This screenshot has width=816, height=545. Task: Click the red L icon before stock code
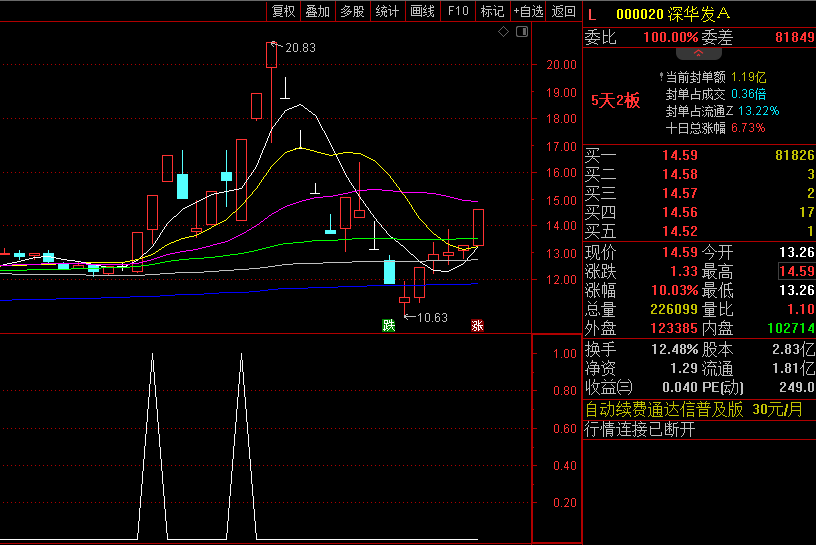[592, 14]
